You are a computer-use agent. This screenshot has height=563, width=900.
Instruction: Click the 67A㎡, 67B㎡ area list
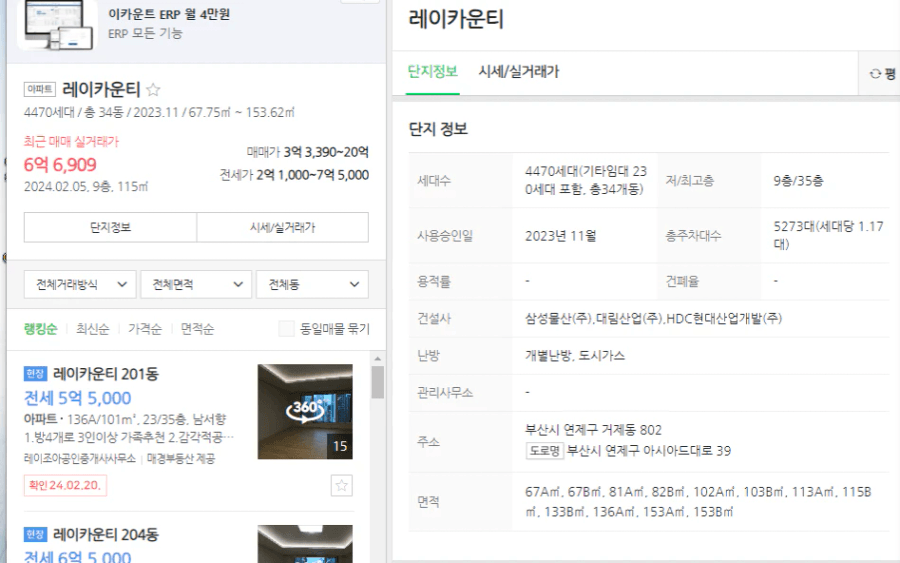pyautogui.click(x=699, y=502)
